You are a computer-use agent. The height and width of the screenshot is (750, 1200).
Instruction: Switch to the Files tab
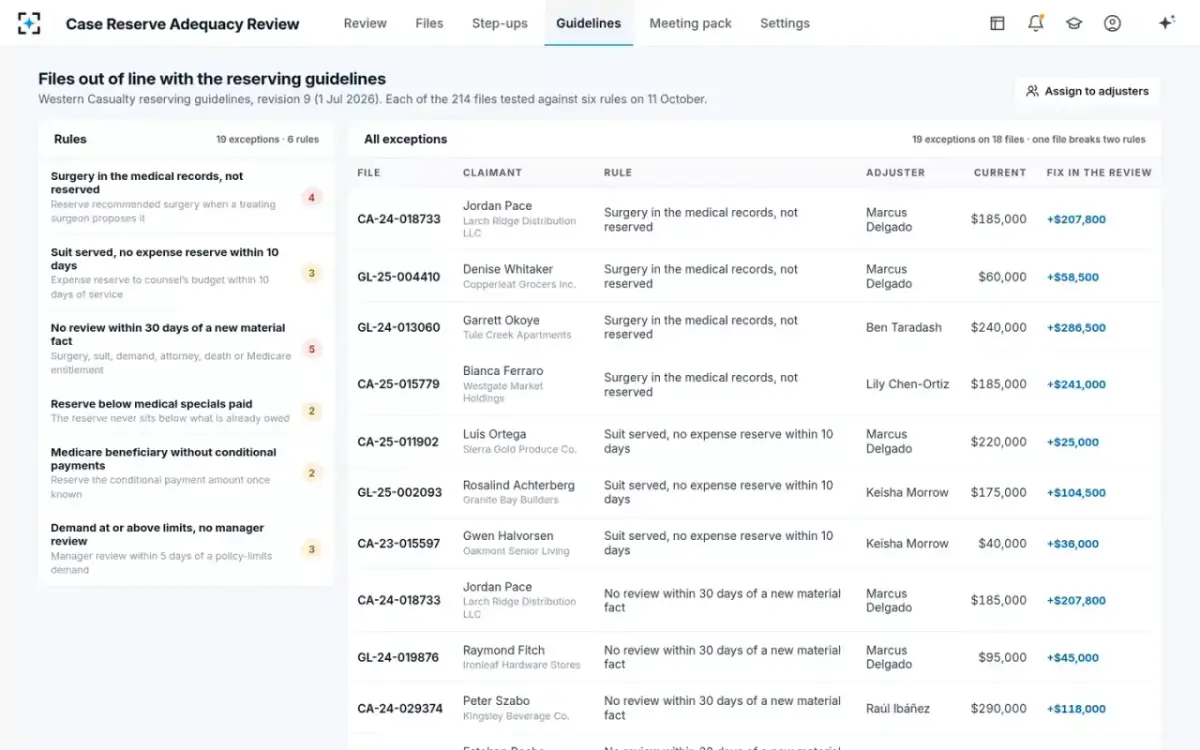click(x=429, y=23)
